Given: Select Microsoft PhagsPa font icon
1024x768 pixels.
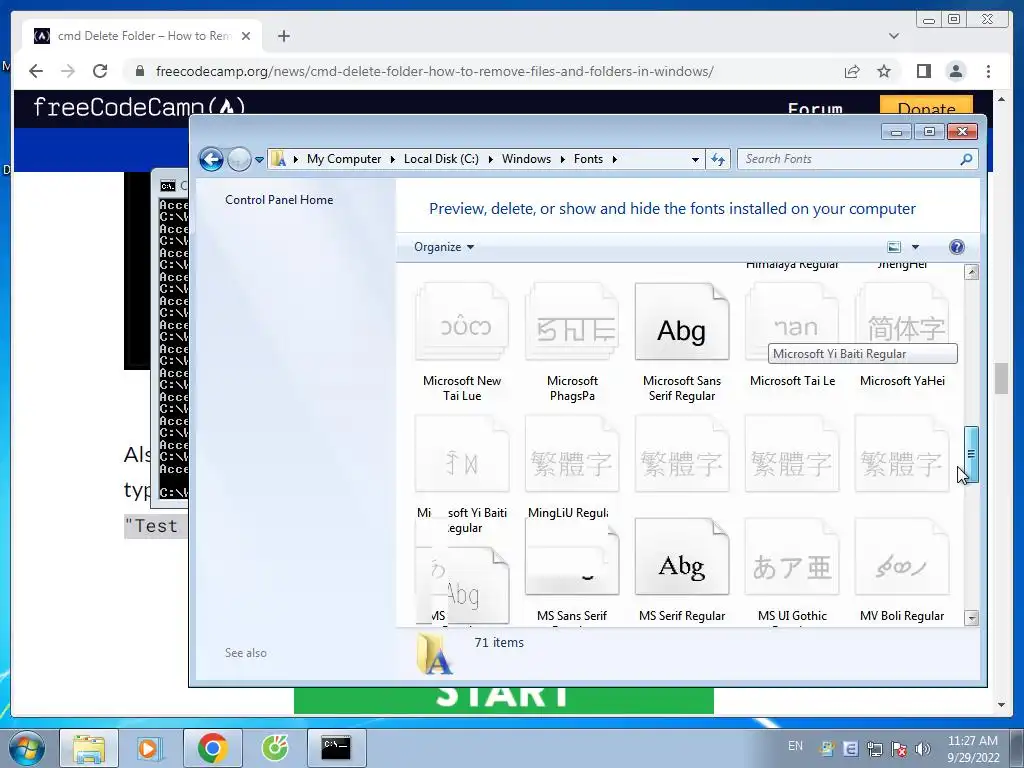Looking at the screenshot, I should coord(571,322).
